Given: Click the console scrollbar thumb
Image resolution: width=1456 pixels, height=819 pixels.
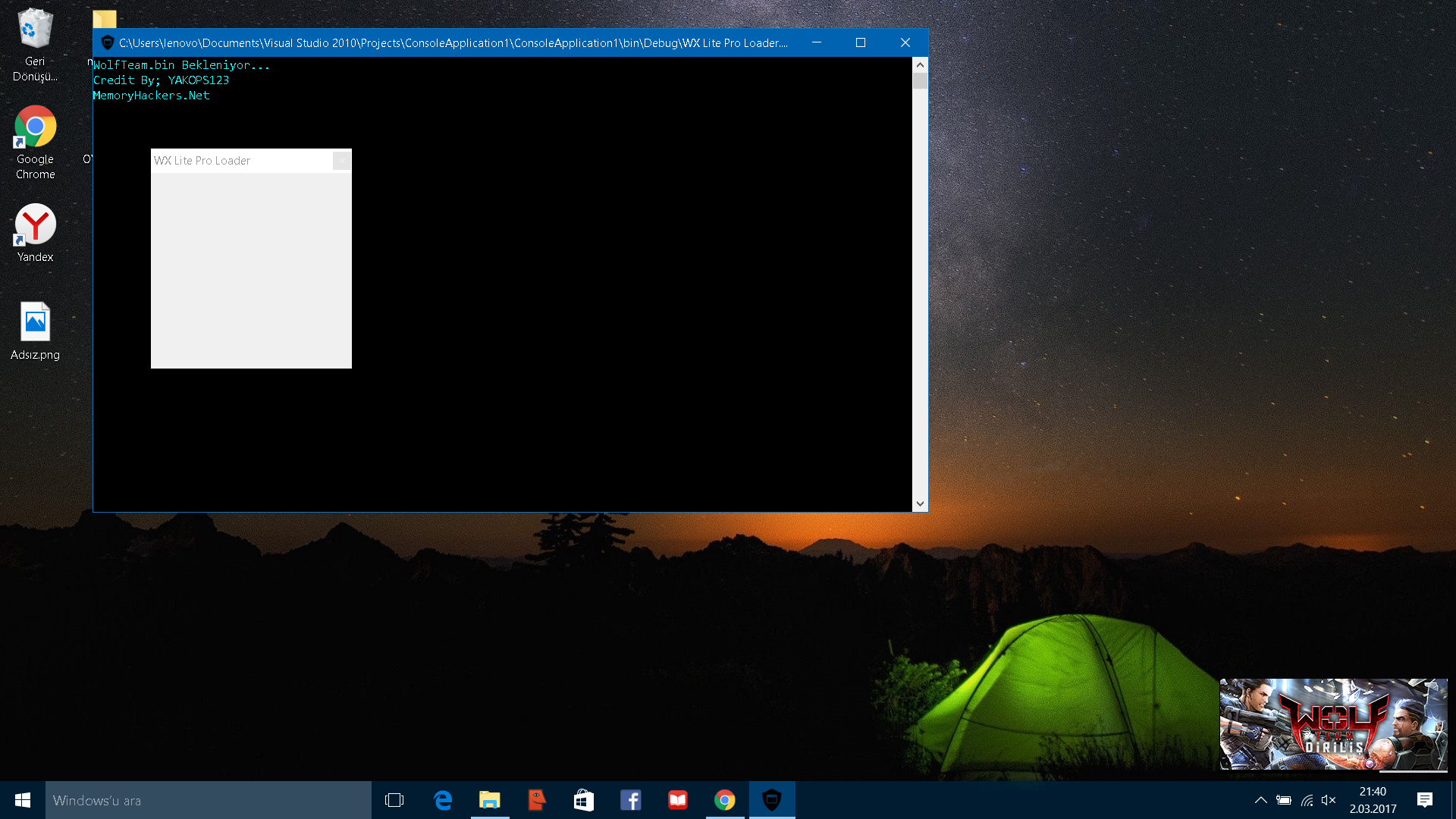Looking at the screenshot, I should 920,81.
